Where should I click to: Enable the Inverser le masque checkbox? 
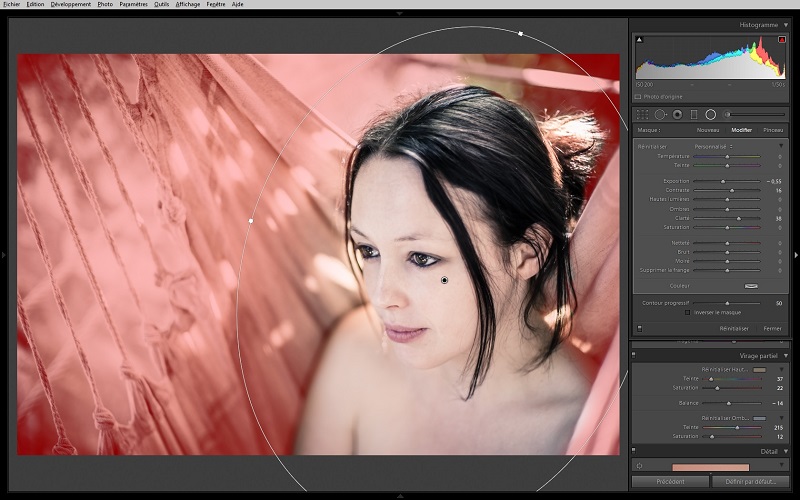(x=687, y=312)
